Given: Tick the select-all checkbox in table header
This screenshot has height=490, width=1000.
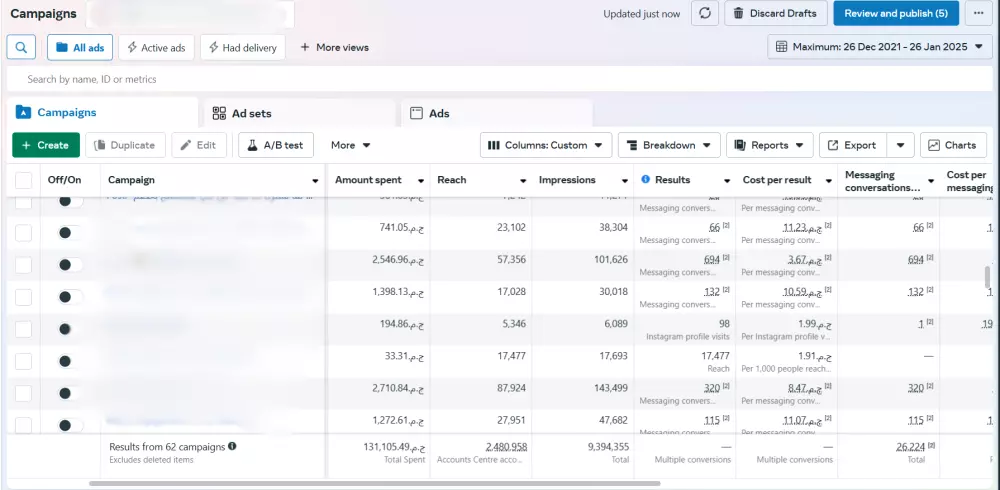Looking at the screenshot, I should point(23,180).
